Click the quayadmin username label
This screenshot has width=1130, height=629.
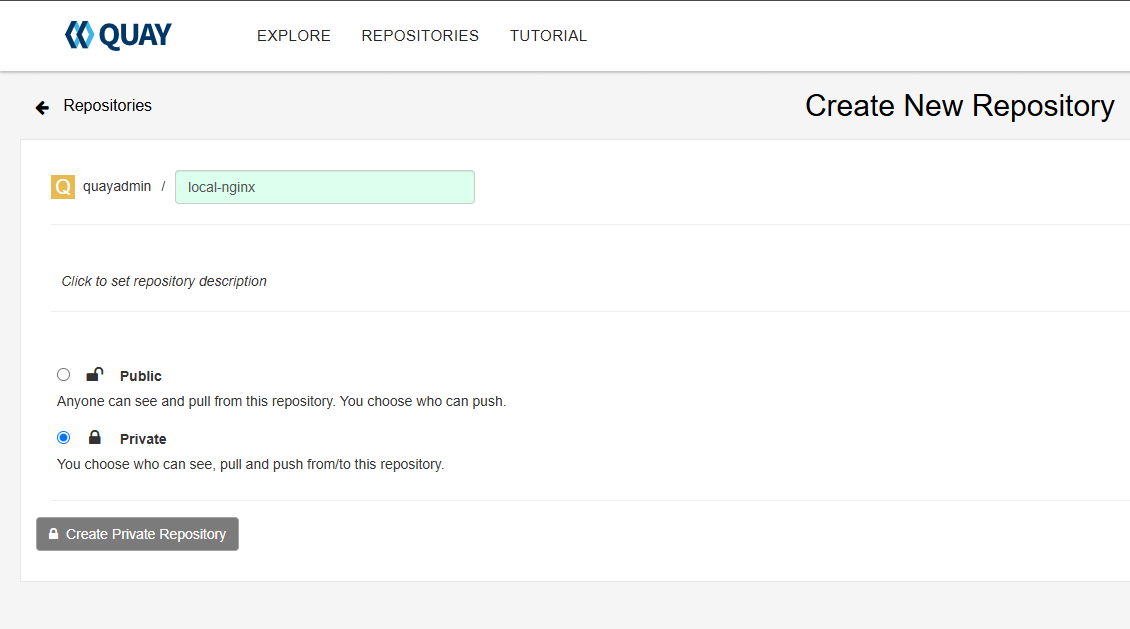(x=117, y=186)
